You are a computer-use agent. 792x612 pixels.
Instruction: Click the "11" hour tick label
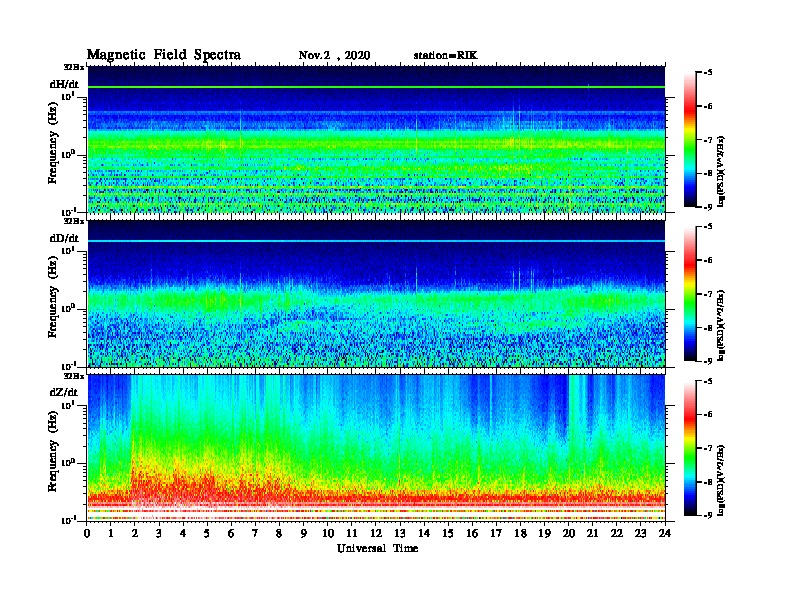pos(352,533)
